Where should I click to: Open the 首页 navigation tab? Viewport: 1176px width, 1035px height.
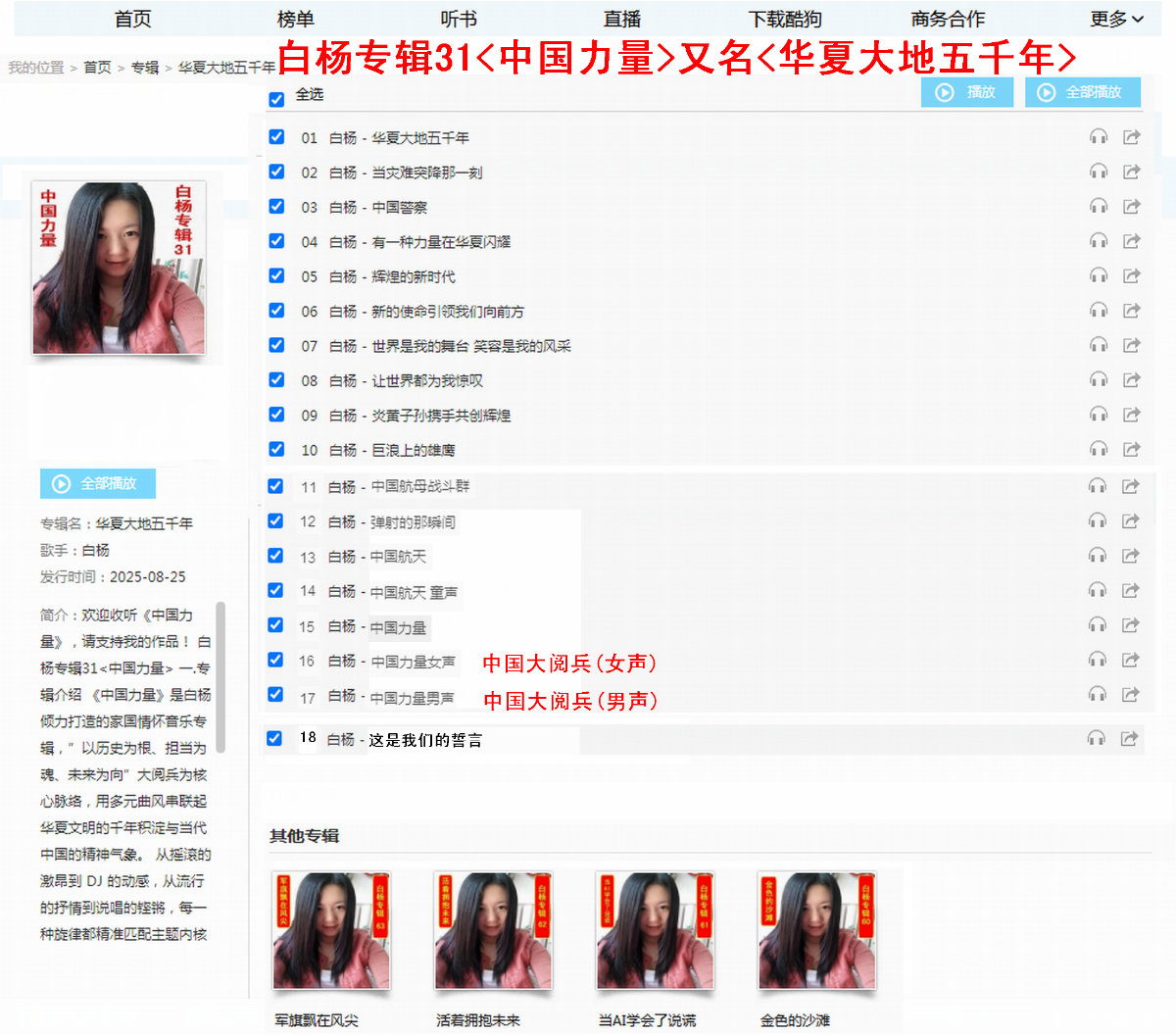[x=132, y=19]
